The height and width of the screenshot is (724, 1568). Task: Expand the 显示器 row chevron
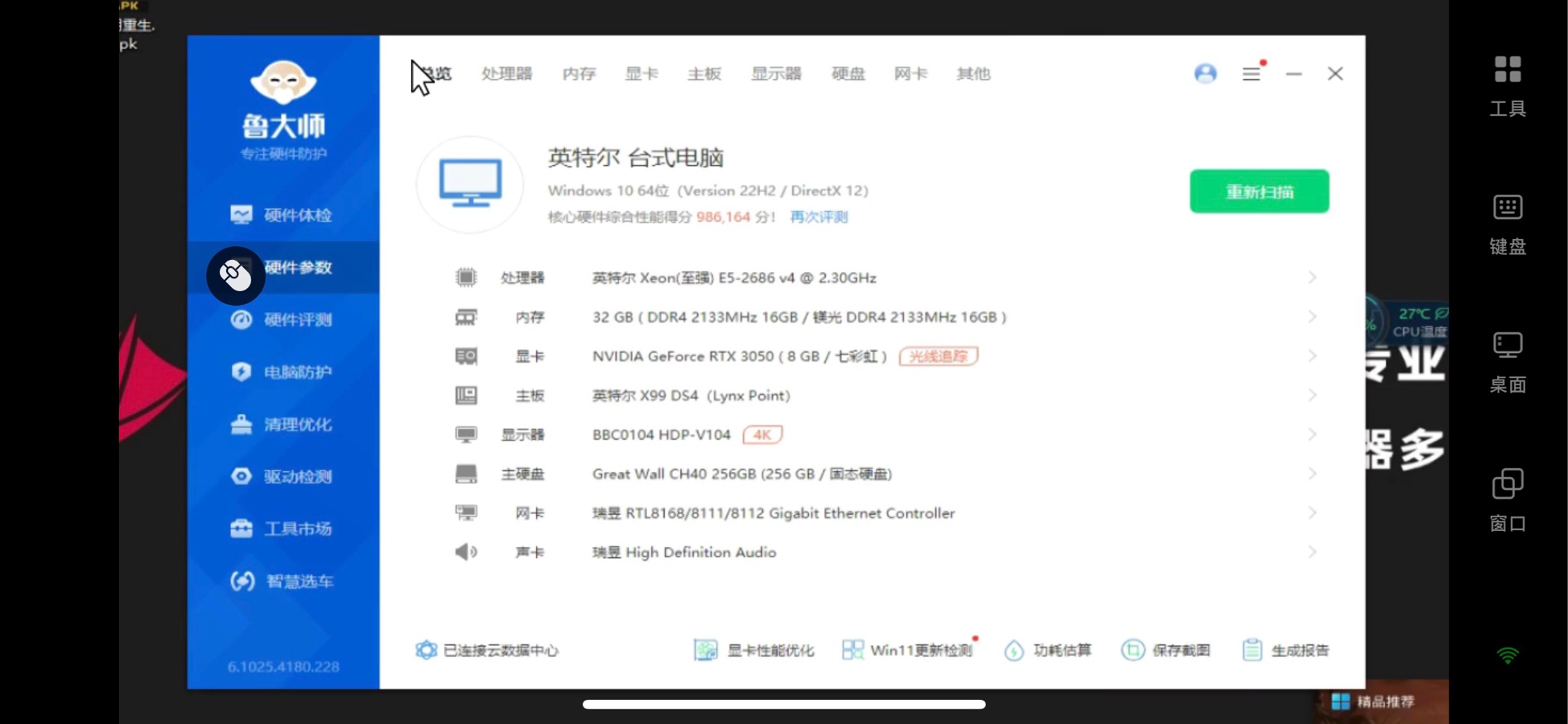pos(1312,435)
